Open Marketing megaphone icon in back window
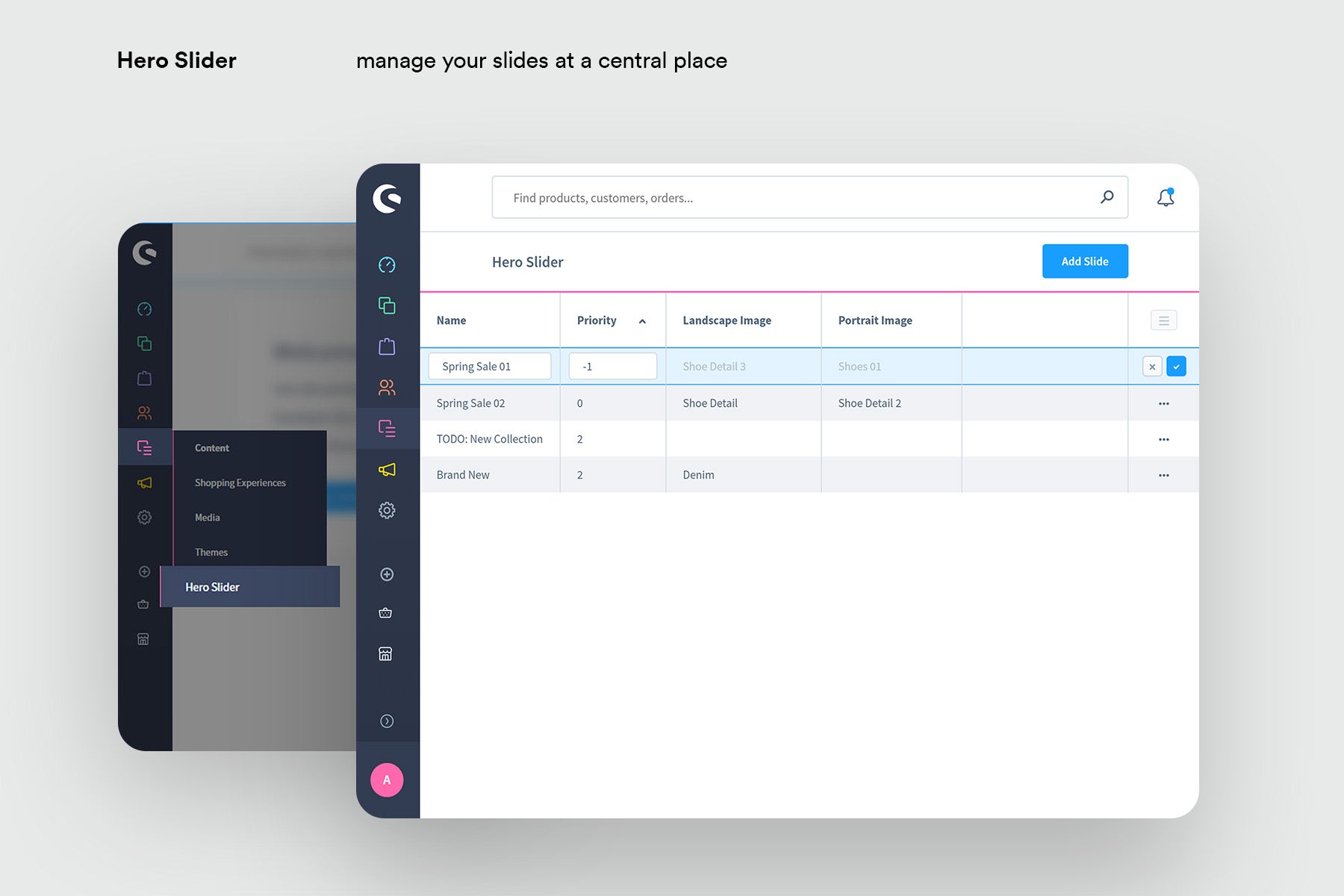Screen dimensions: 1344x896 (x=145, y=483)
